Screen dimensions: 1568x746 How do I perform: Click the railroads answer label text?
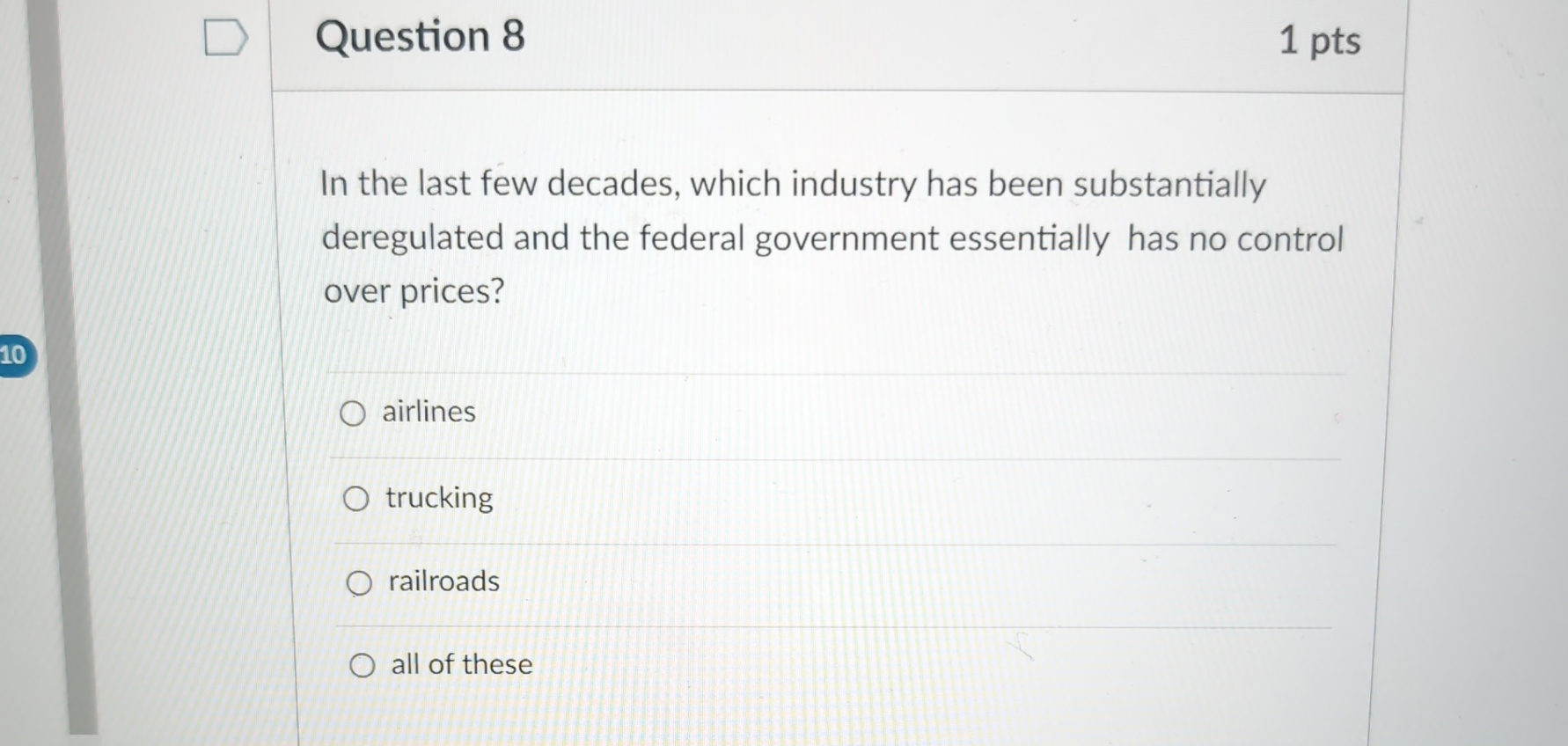443,581
